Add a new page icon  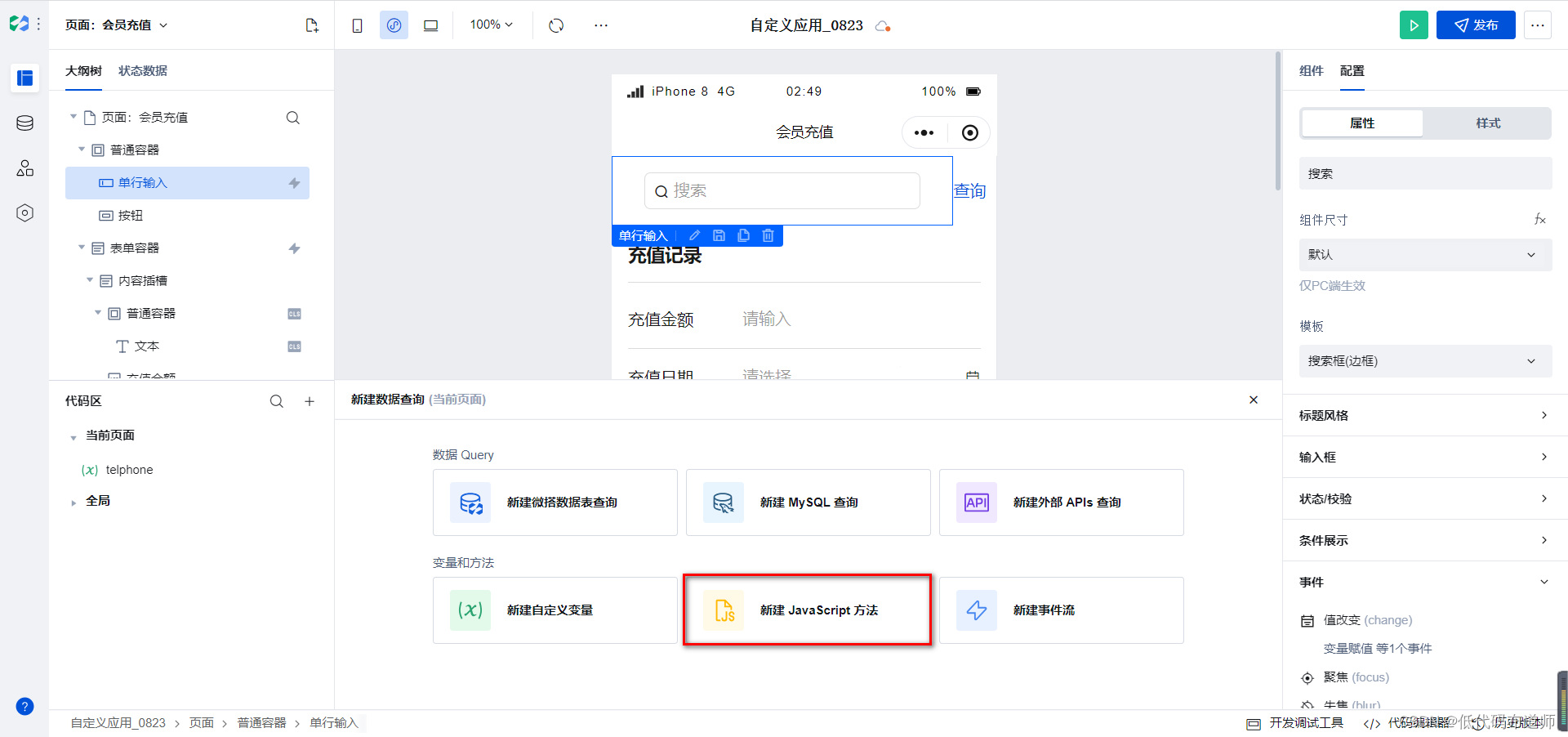312,25
